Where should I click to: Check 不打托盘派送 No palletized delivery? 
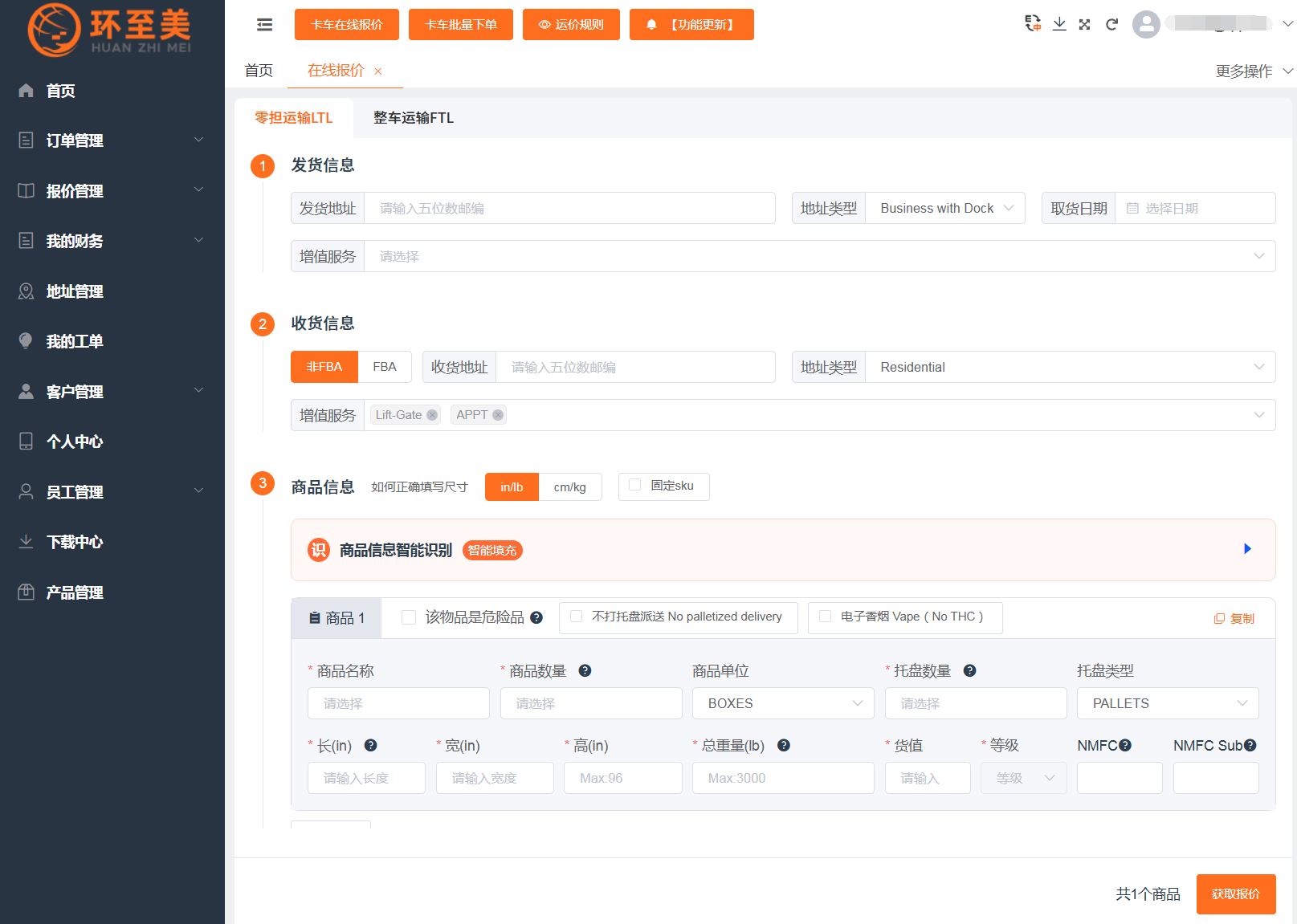(x=576, y=616)
